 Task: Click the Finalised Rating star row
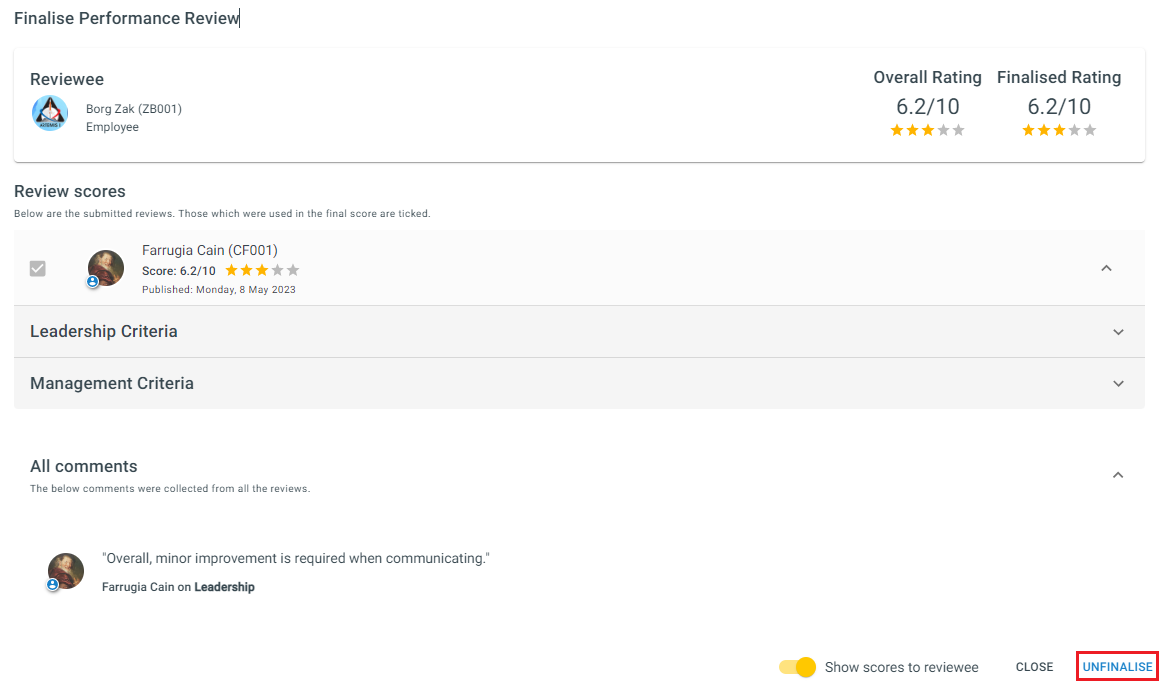point(1059,130)
